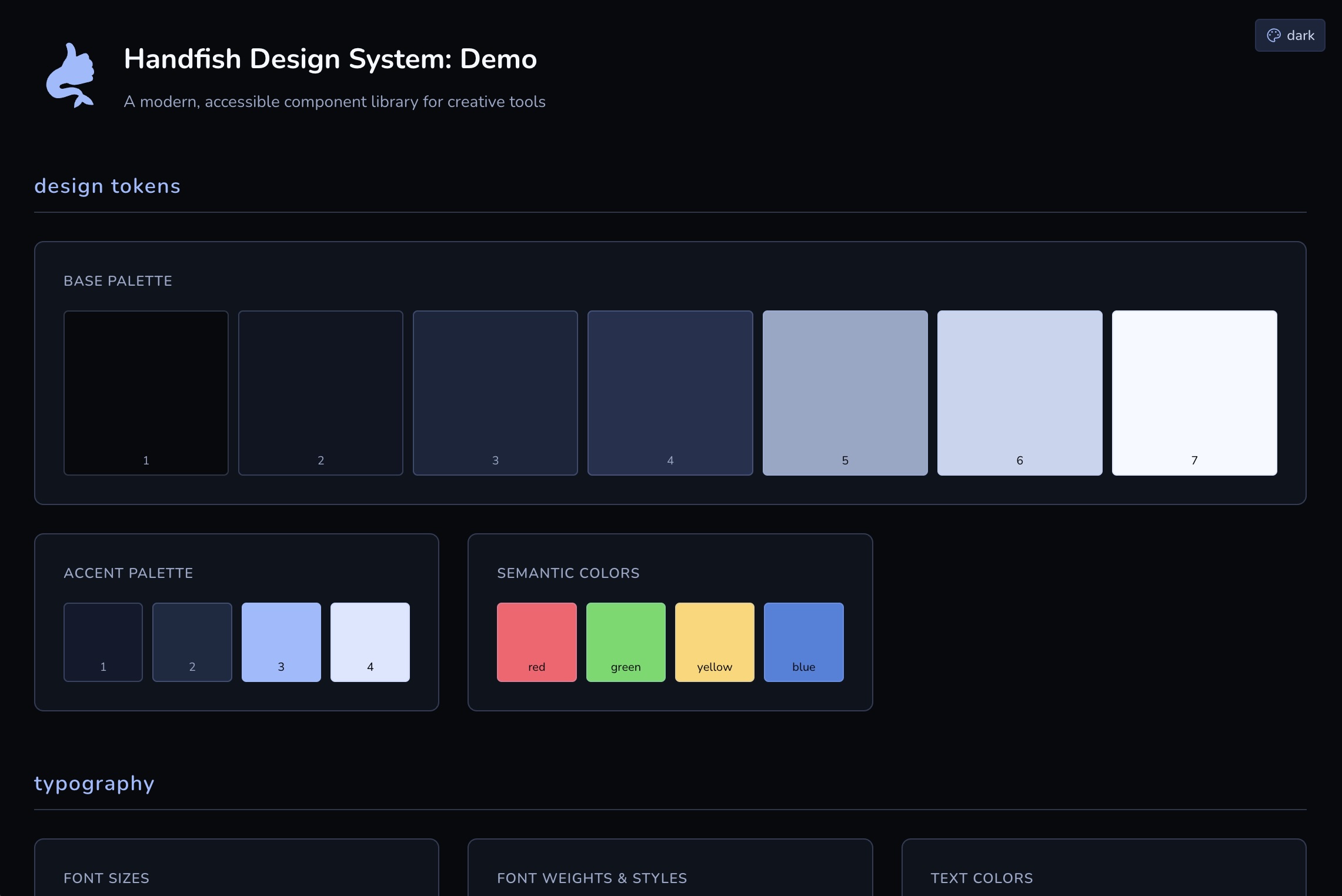Click the subtitle about accessible component library
Viewport: 1342px width, 896px height.
point(335,102)
